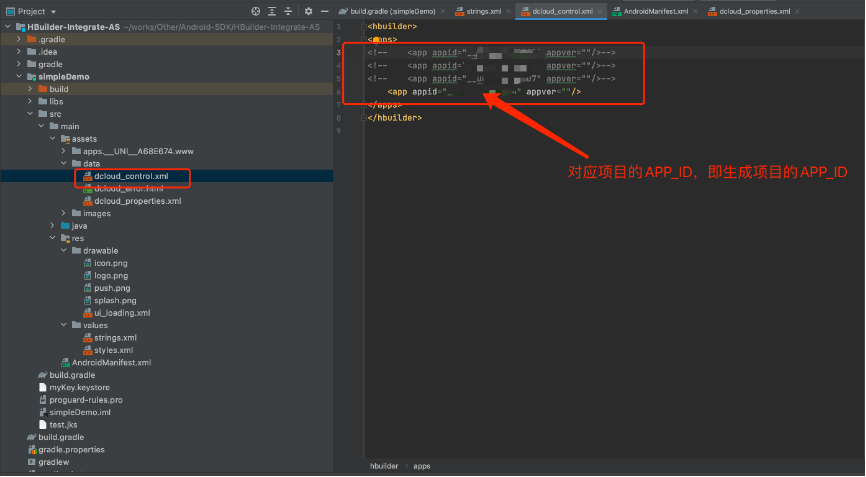Close the dcloud_properties.xml tab
The height and width of the screenshot is (477, 866).
tap(797, 11)
